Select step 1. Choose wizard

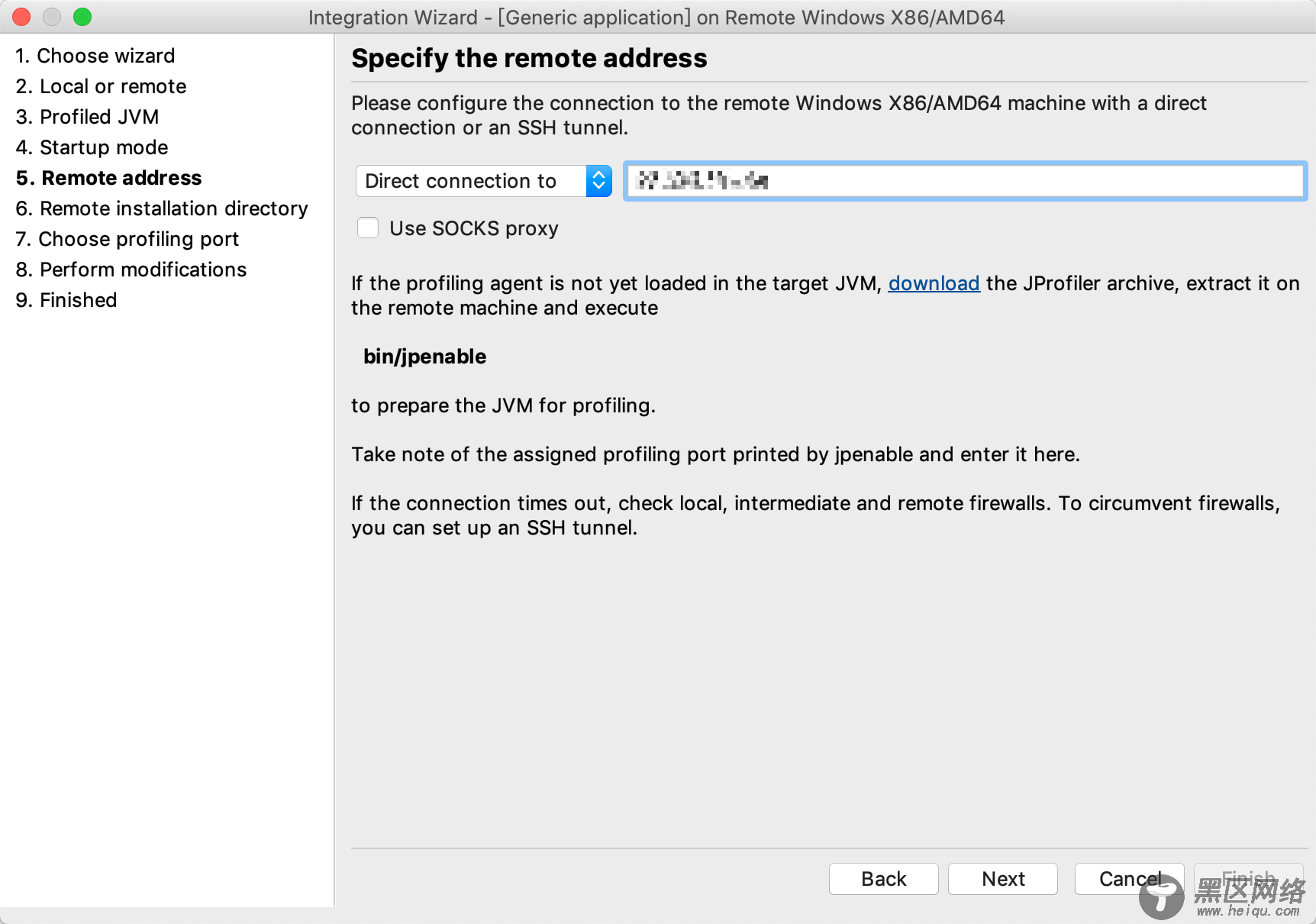pyautogui.click(x=95, y=56)
